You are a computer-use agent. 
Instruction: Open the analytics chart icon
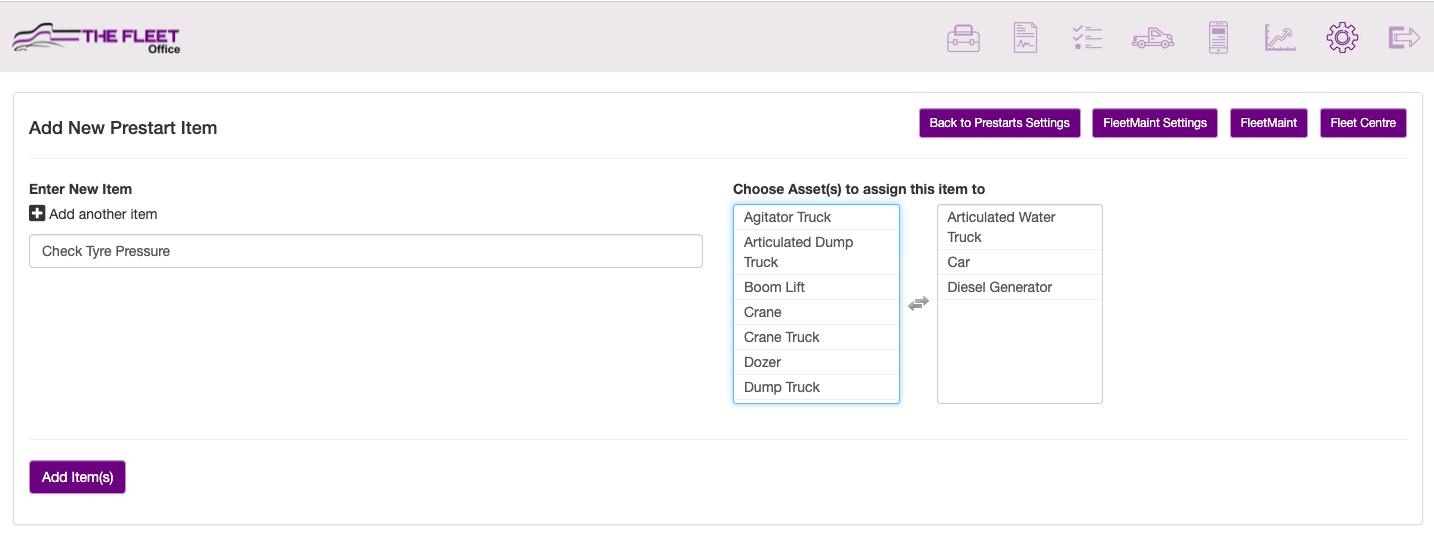[x=1280, y=38]
